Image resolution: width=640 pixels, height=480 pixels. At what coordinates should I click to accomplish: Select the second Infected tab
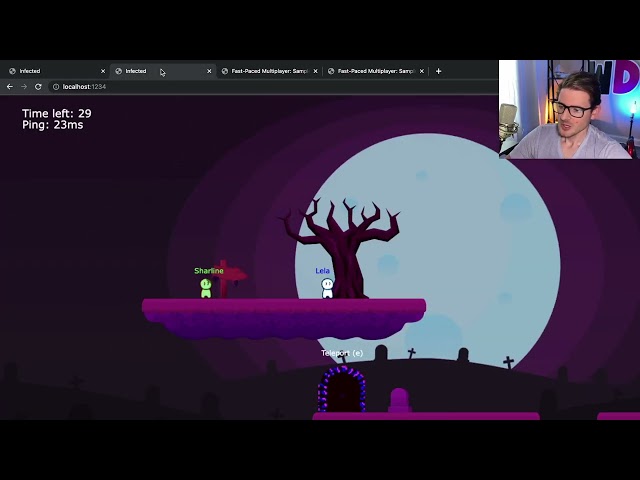(x=162, y=71)
